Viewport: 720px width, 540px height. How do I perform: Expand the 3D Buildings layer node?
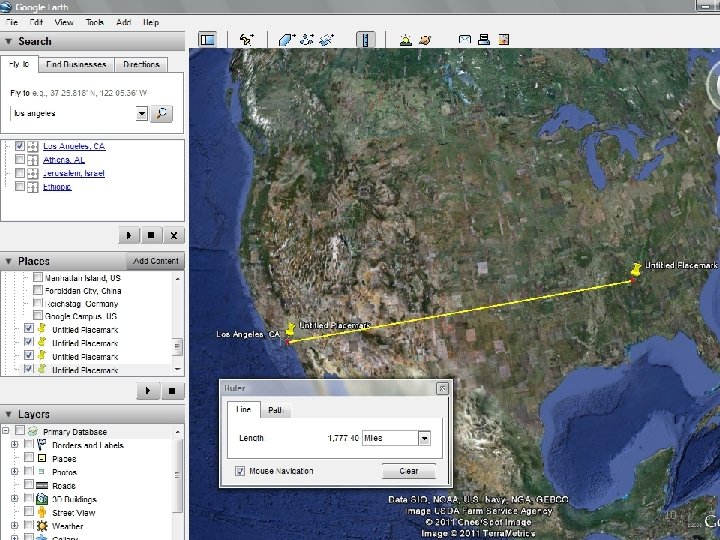[15, 499]
